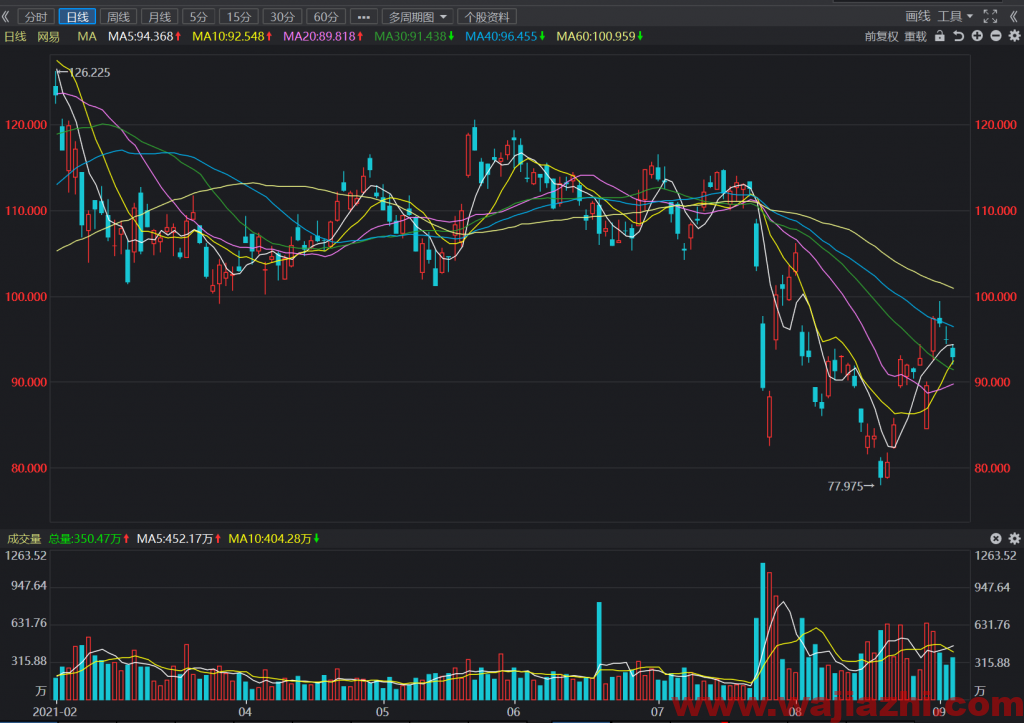Click the 77.975 low price marker

[x=844, y=486]
